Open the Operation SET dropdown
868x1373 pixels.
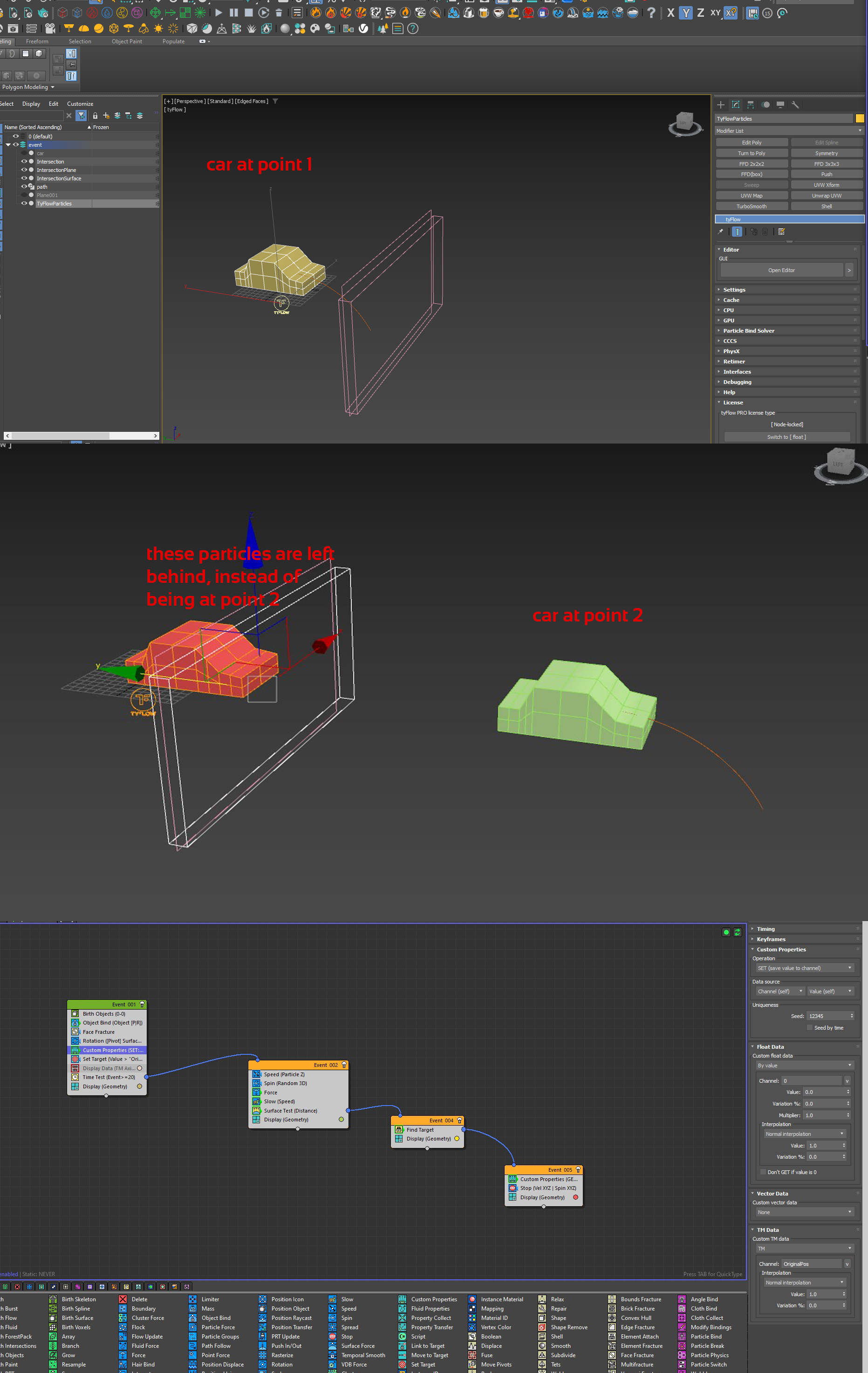tap(804, 968)
